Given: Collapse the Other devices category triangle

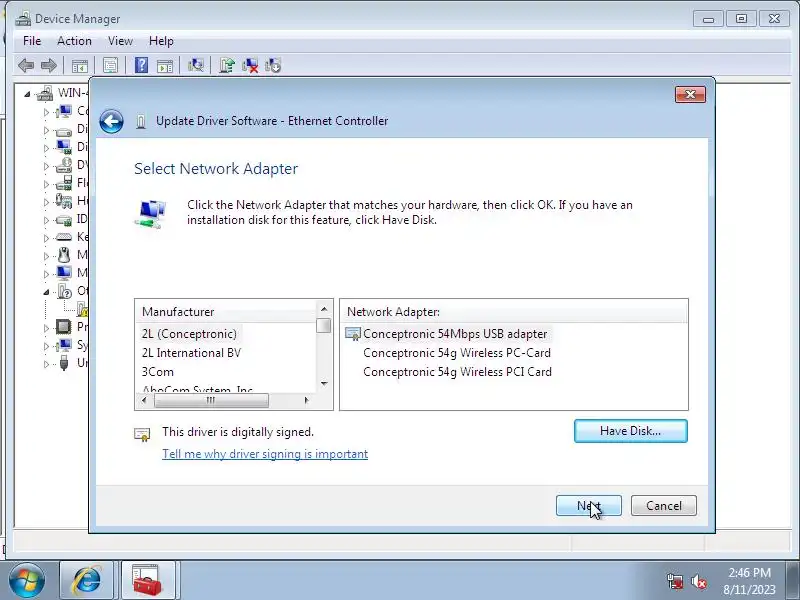Looking at the screenshot, I should coord(46,292).
